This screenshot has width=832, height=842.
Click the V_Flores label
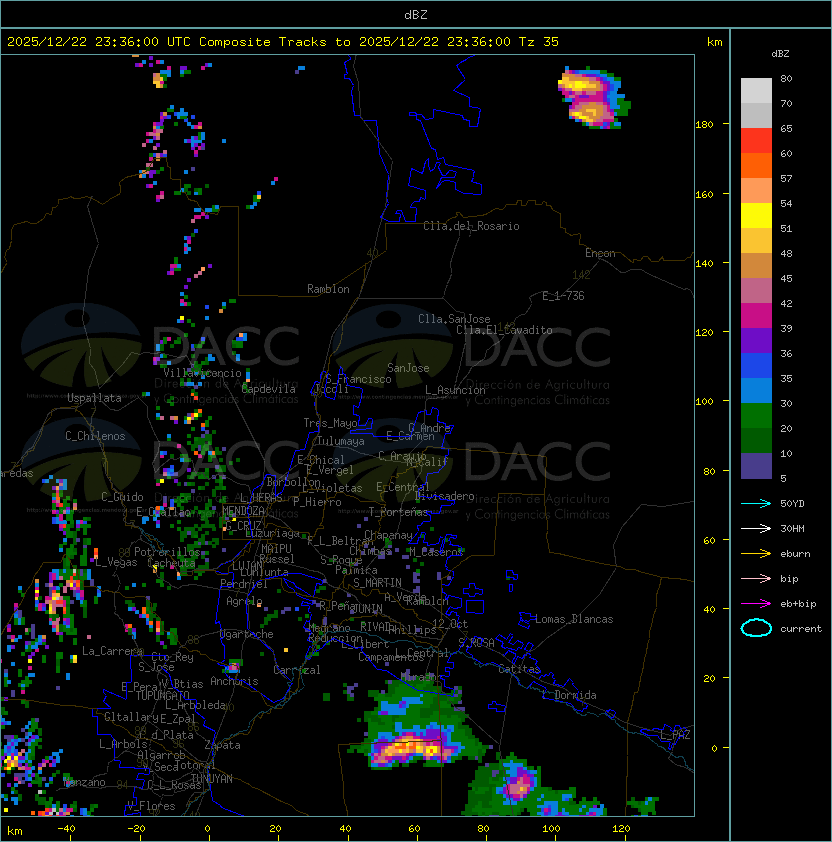(151, 806)
